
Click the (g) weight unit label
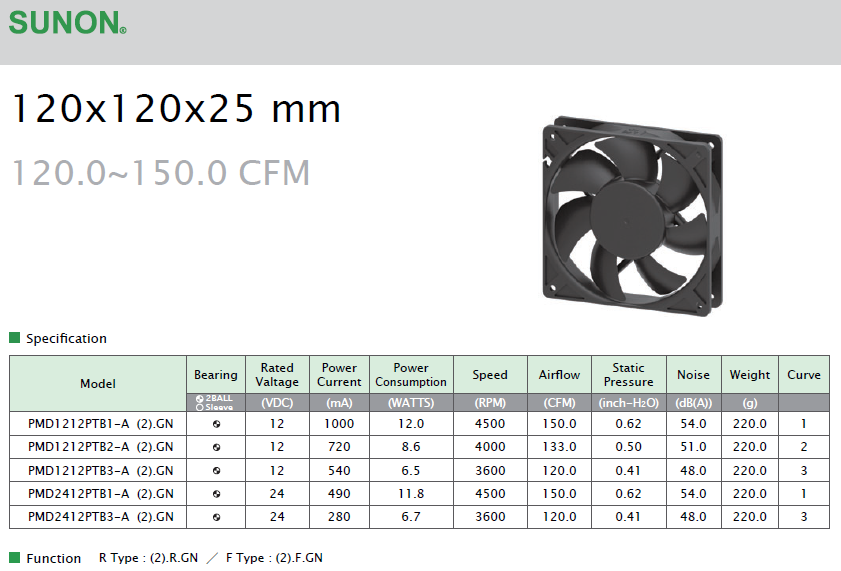[x=750, y=403]
